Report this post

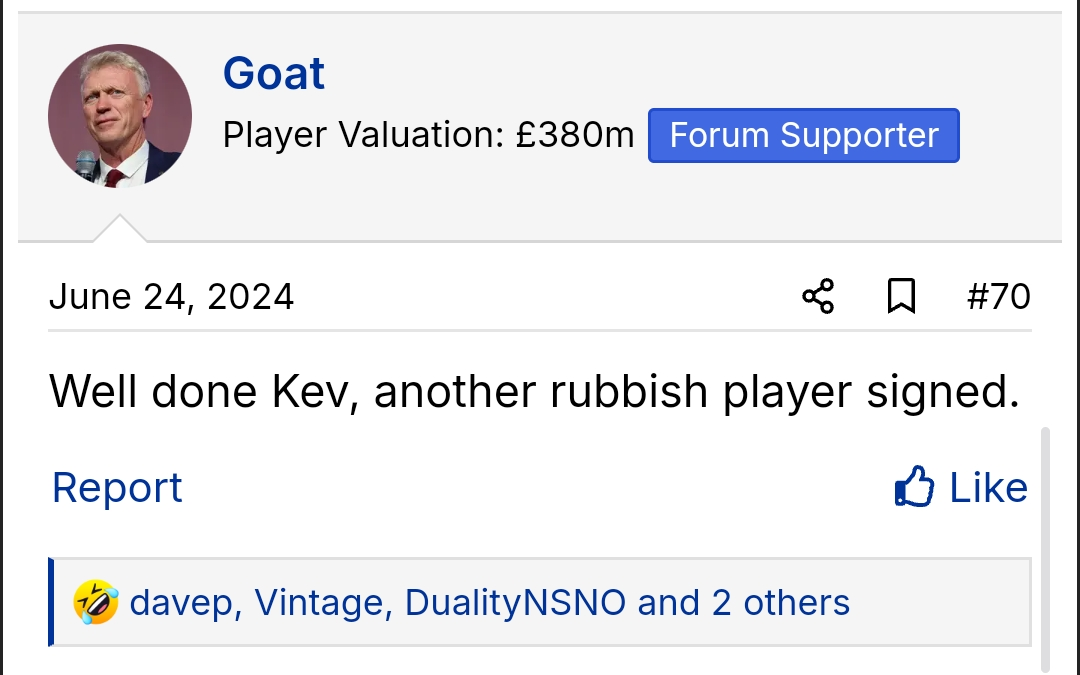117,488
